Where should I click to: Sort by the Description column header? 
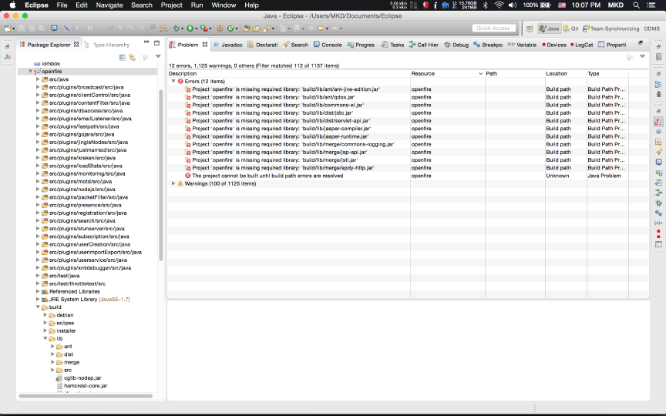tap(289, 74)
